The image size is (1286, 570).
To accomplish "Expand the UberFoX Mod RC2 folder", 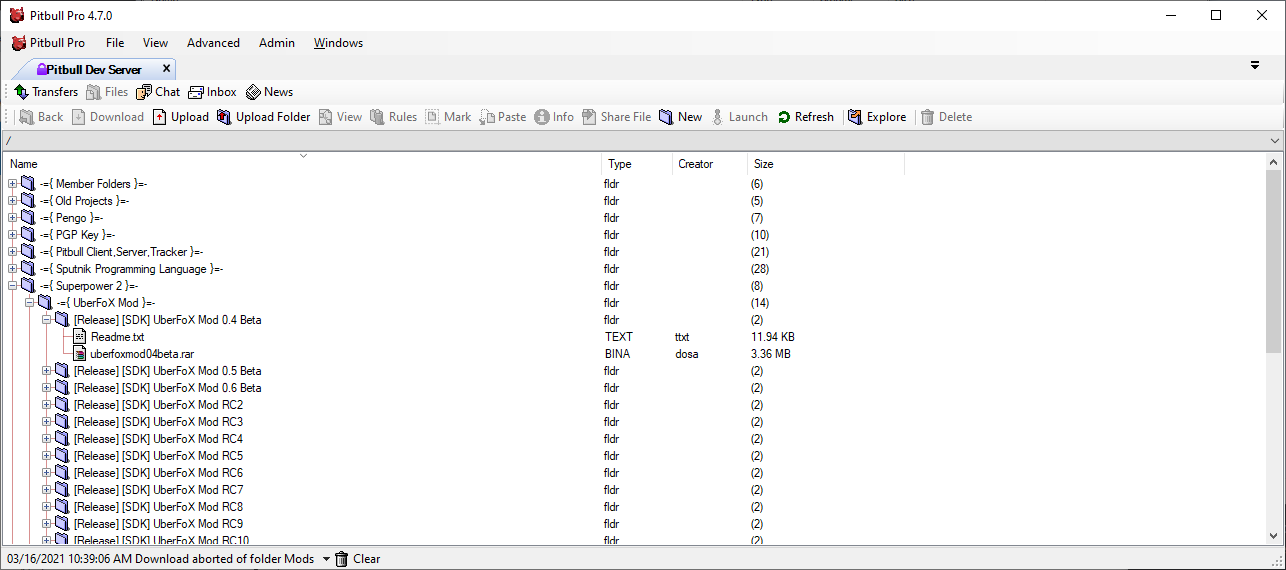I will coord(47,405).
